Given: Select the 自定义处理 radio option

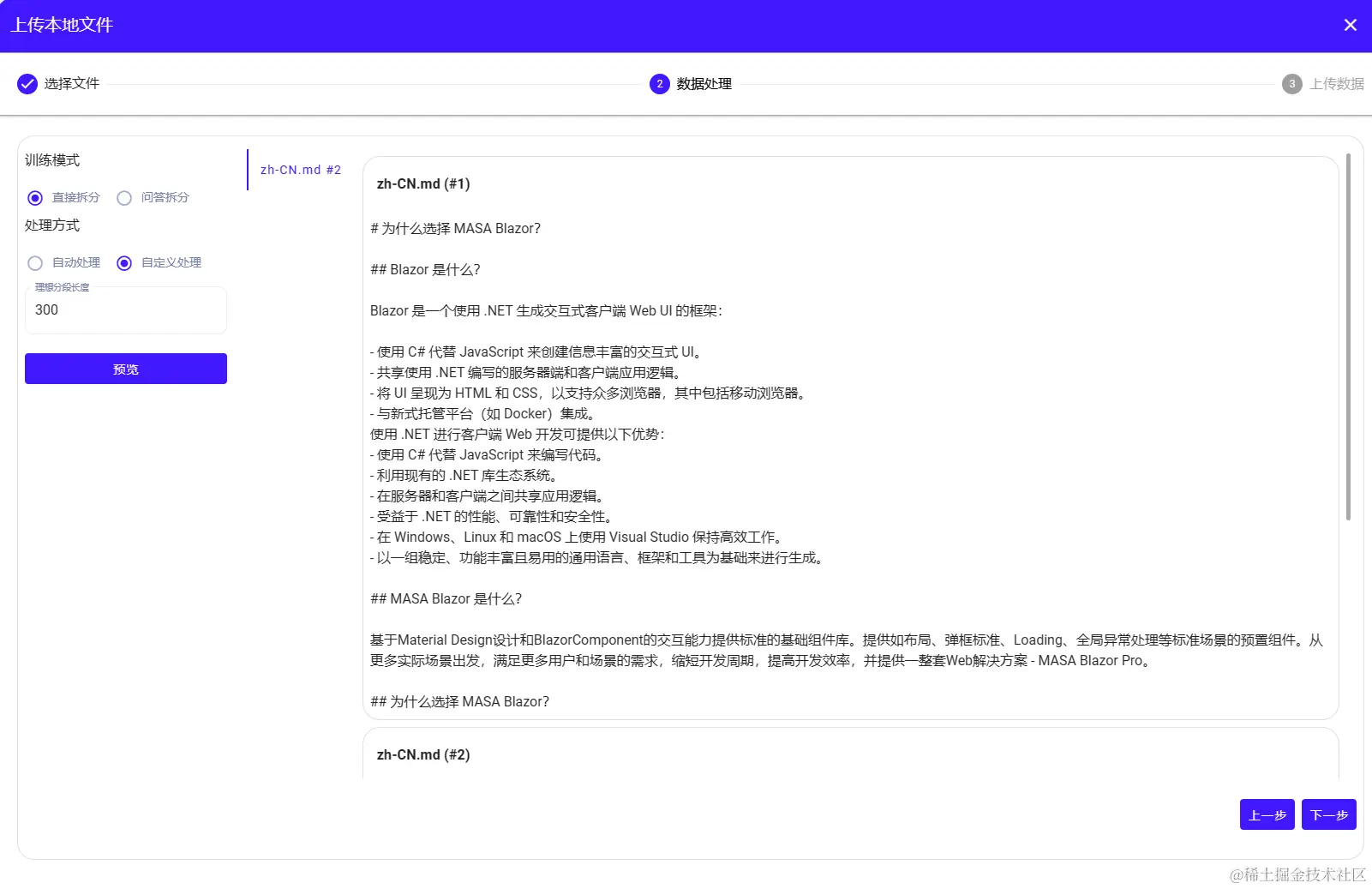Looking at the screenshot, I should point(124,263).
